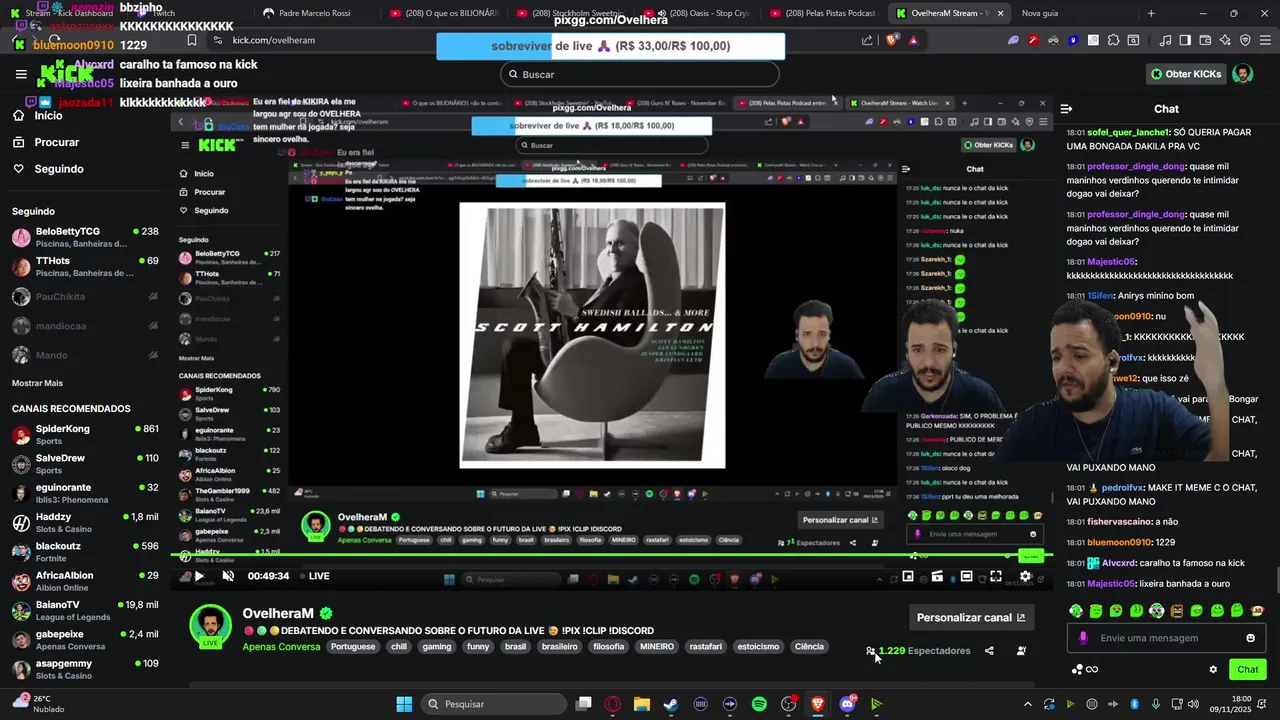The height and width of the screenshot is (720, 1280).
Task: Toggle play/pause on the stream player
Action: pos(199,576)
